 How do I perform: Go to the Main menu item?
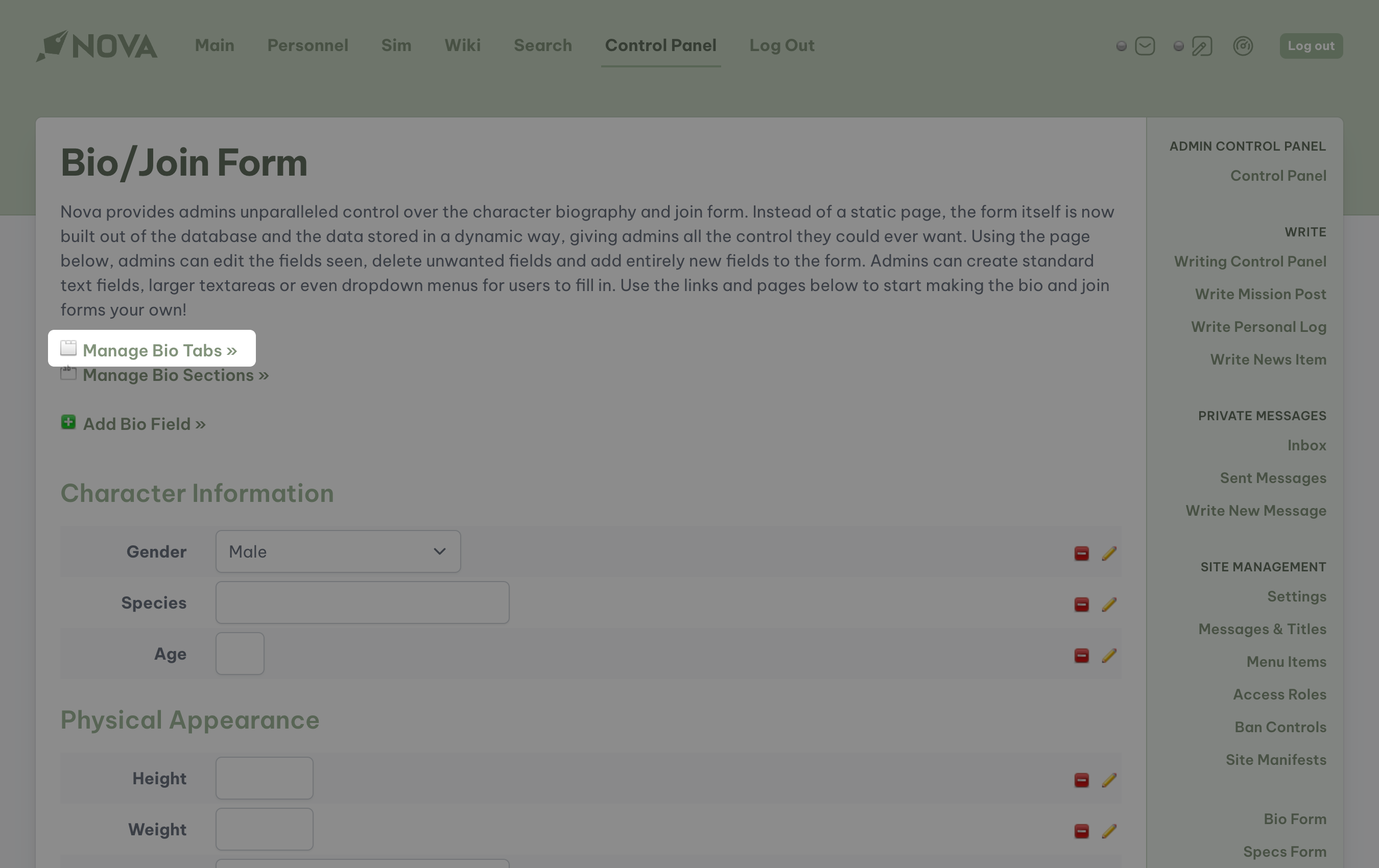pyautogui.click(x=214, y=45)
